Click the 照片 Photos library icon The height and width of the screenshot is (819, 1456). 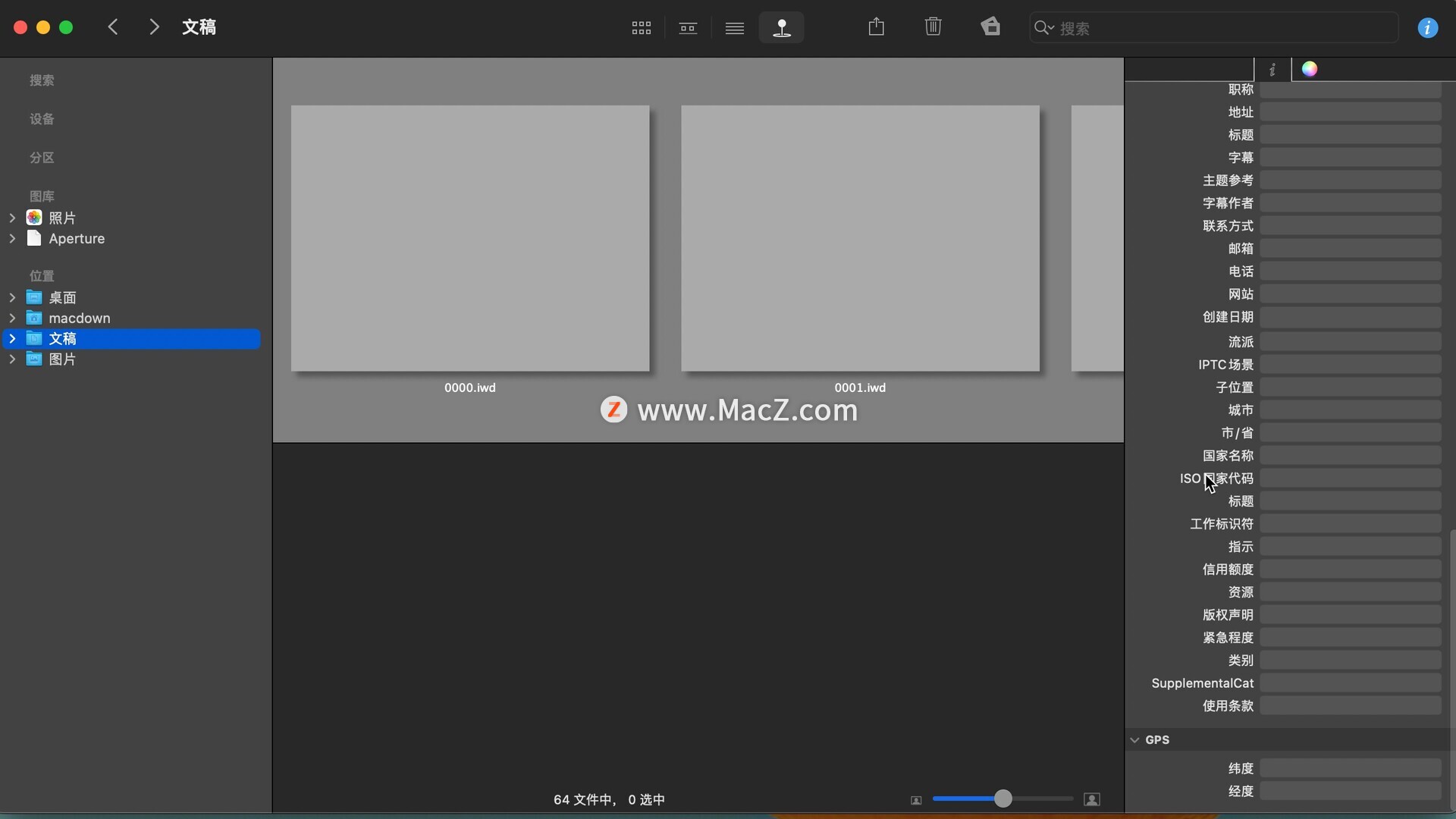point(34,218)
